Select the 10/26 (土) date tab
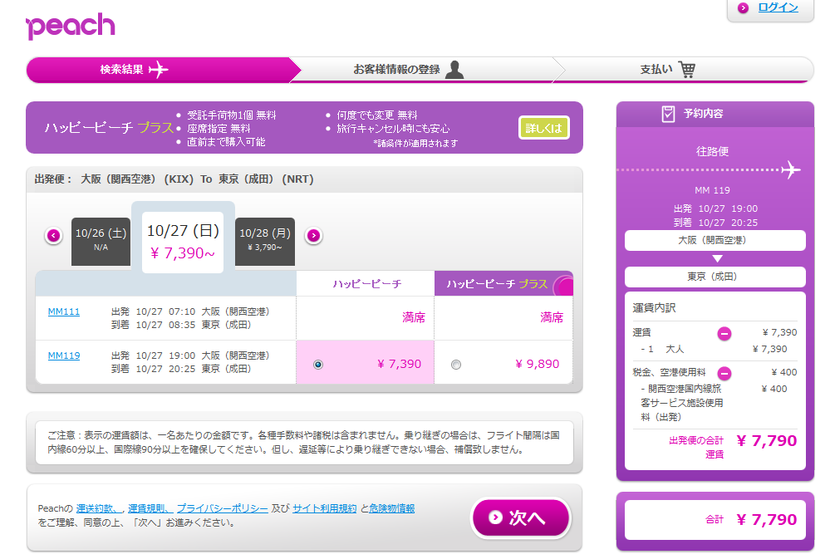 click(101, 241)
